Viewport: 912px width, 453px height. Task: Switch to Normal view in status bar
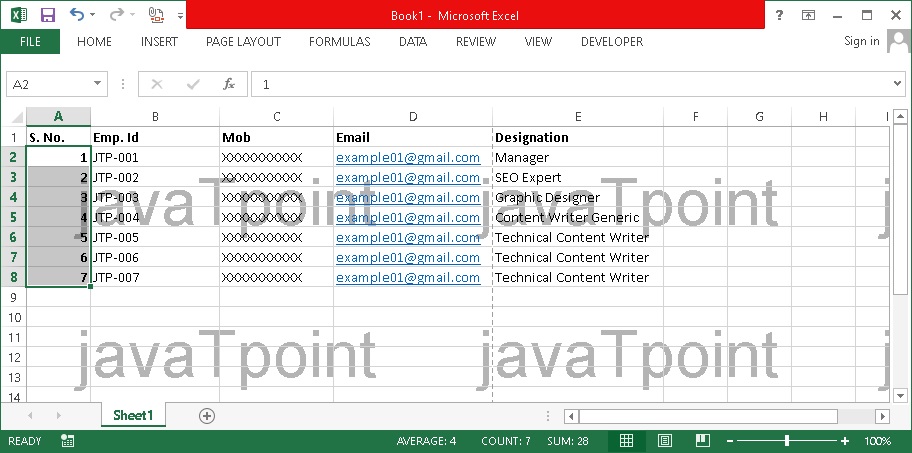(x=626, y=441)
